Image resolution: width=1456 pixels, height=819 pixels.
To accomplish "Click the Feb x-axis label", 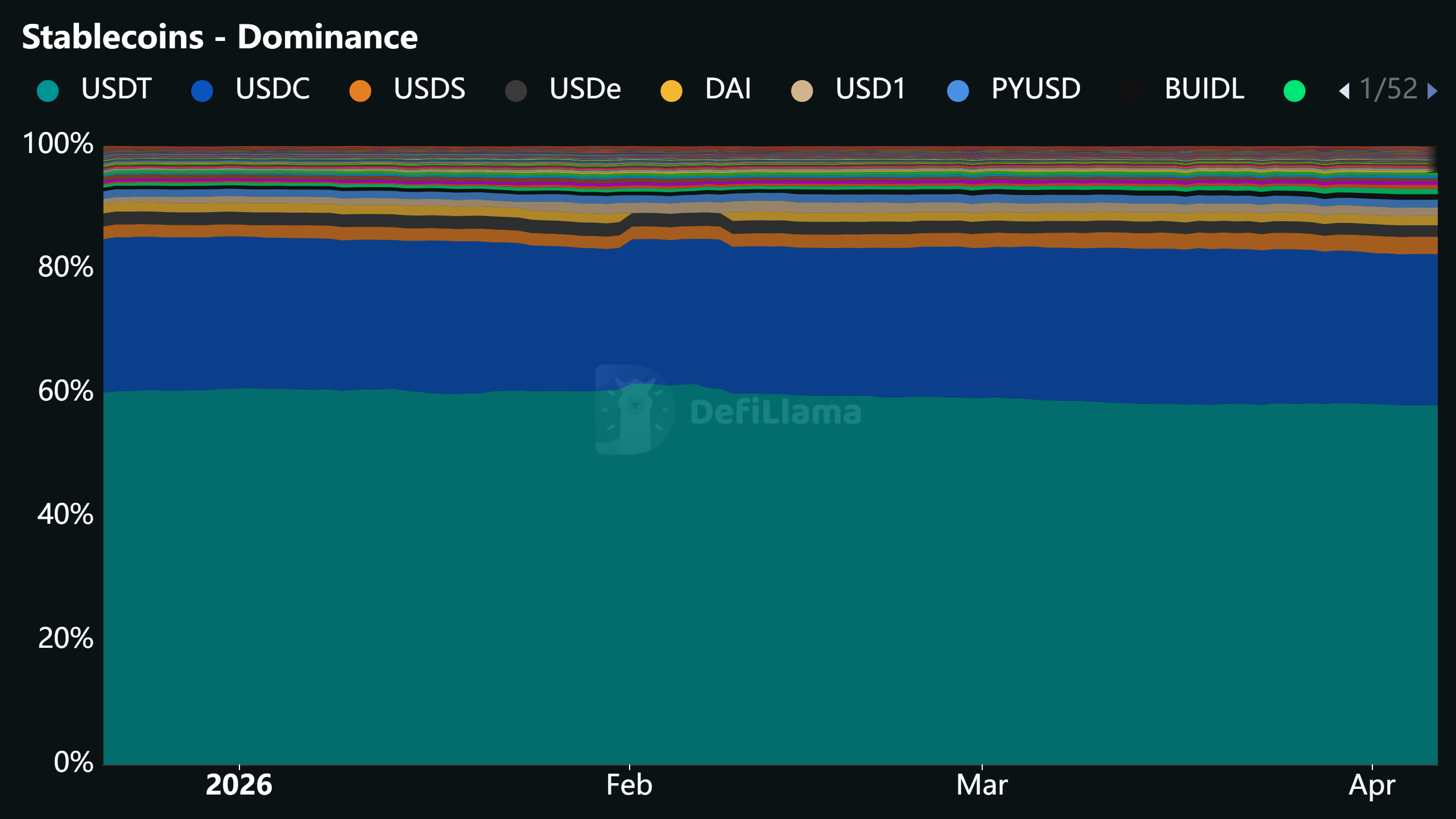I will pyautogui.click(x=629, y=785).
